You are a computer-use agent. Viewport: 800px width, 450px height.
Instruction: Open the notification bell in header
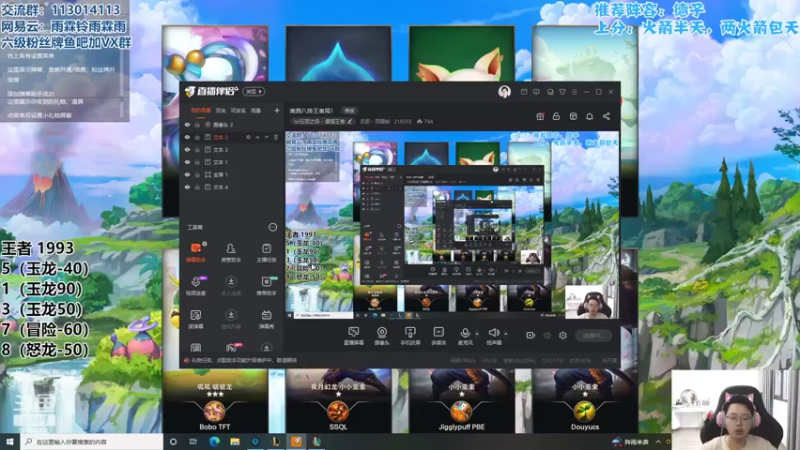[x=589, y=116]
